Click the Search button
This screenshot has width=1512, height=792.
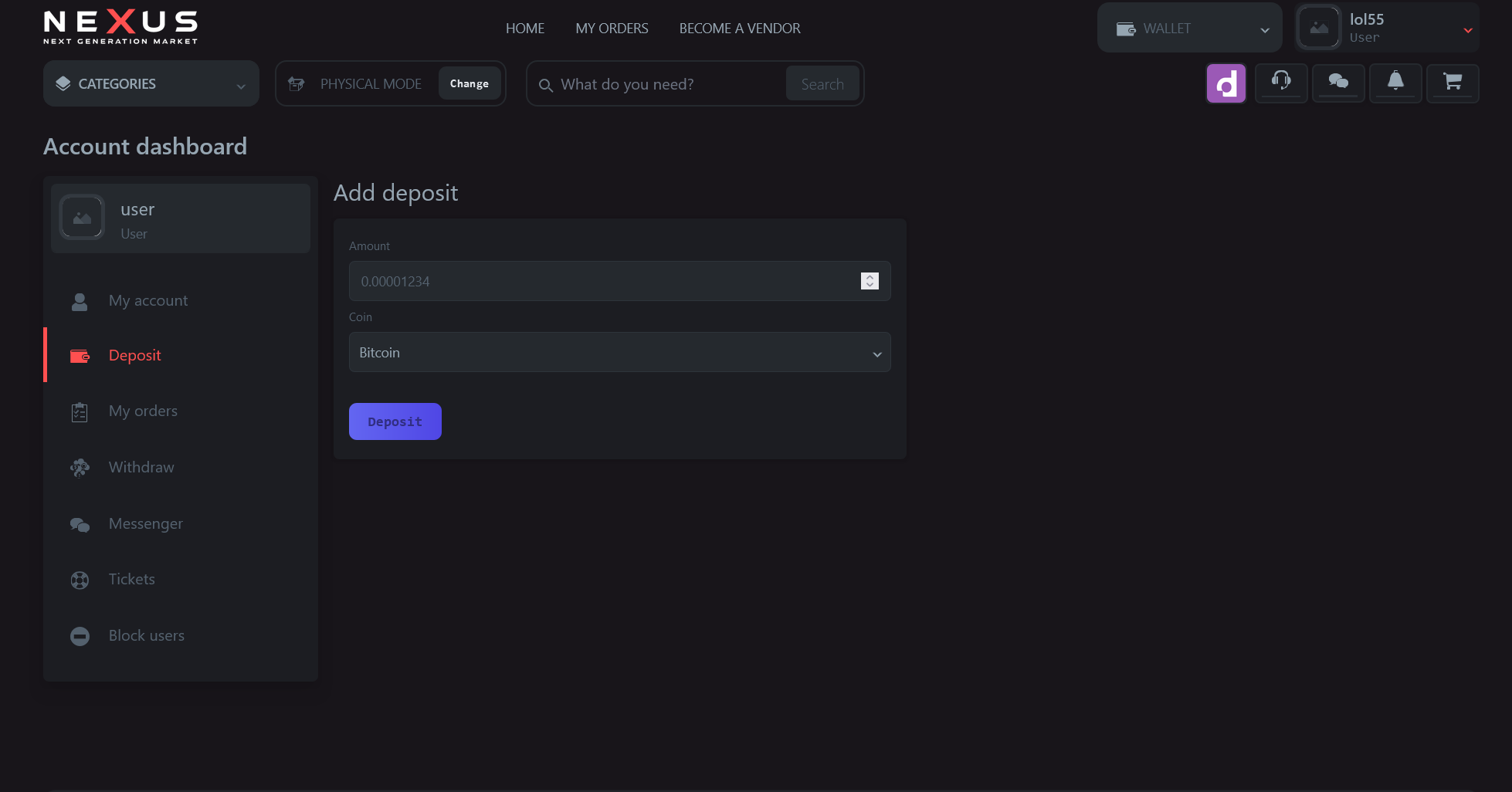click(x=822, y=83)
